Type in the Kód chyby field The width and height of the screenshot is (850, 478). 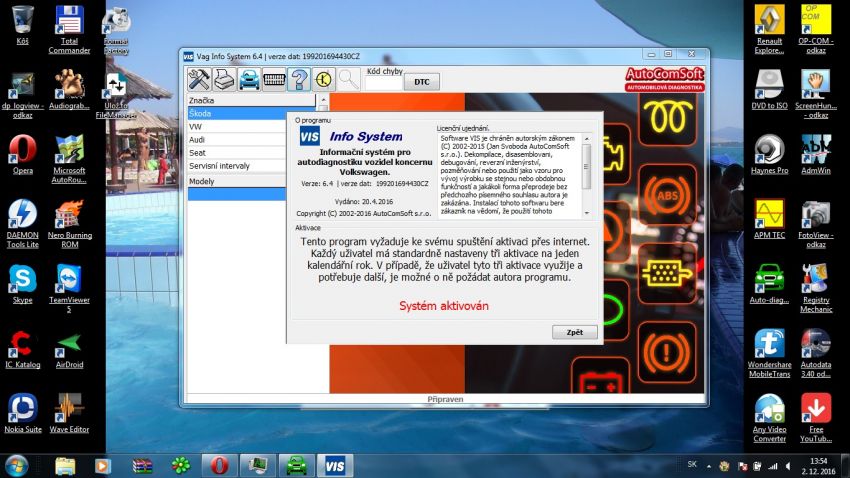(382, 83)
